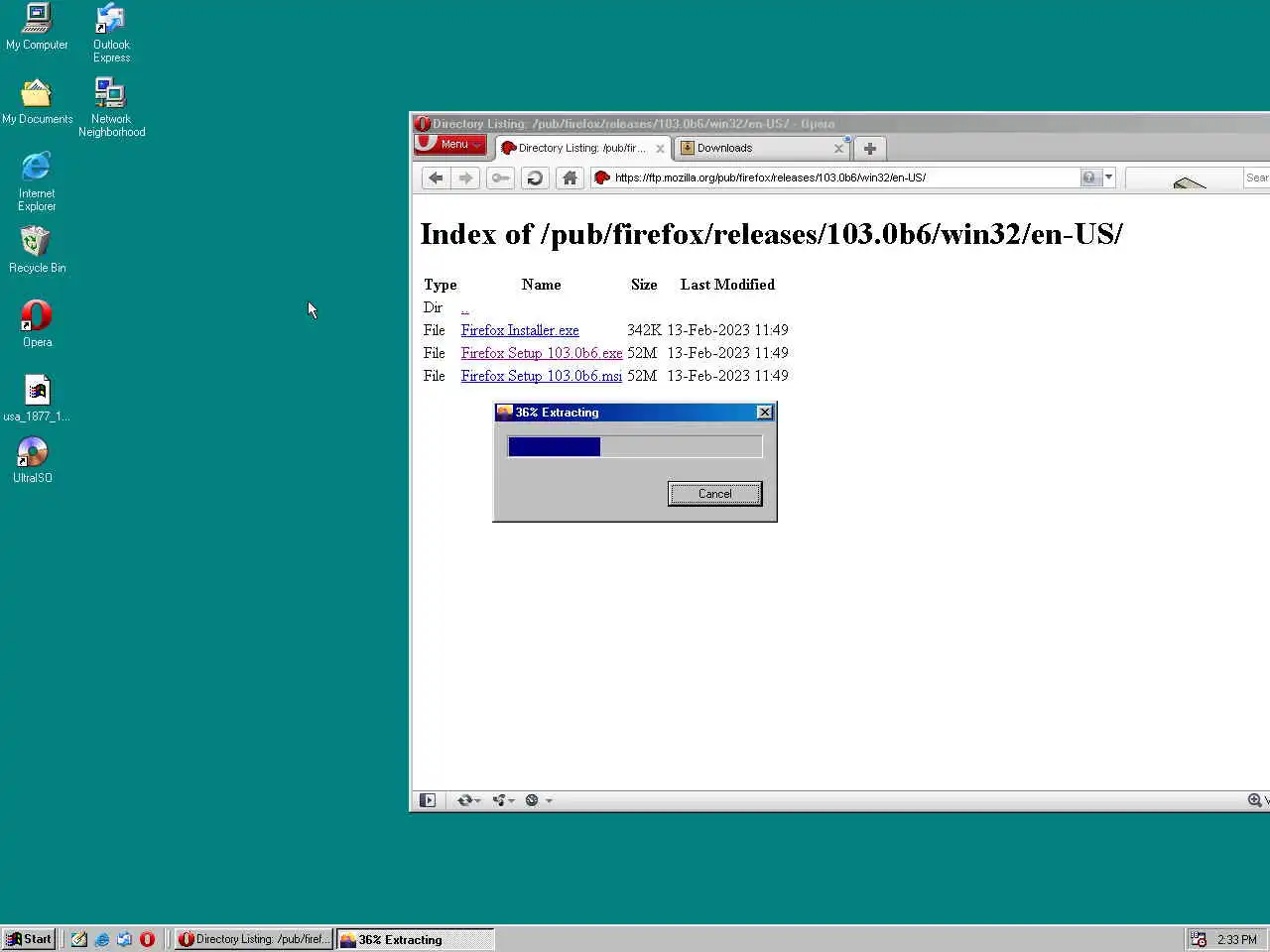This screenshot has width=1270, height=952.
Task: Open a new tab with the plus button
Action: 870,149
